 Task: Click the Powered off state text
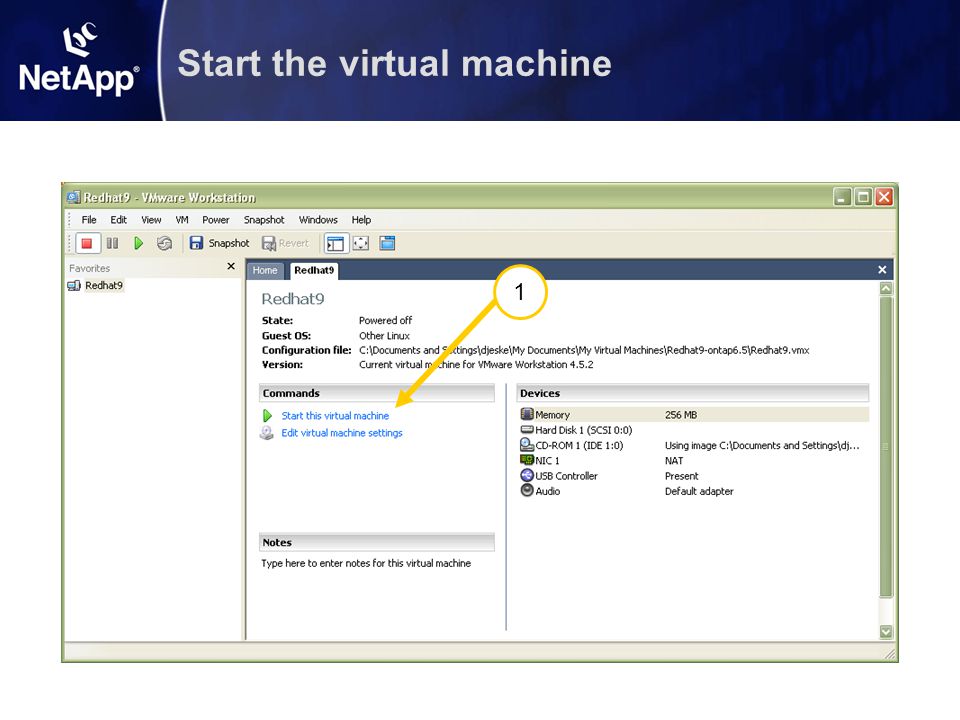pyautogui.click(x=385, y=320)
